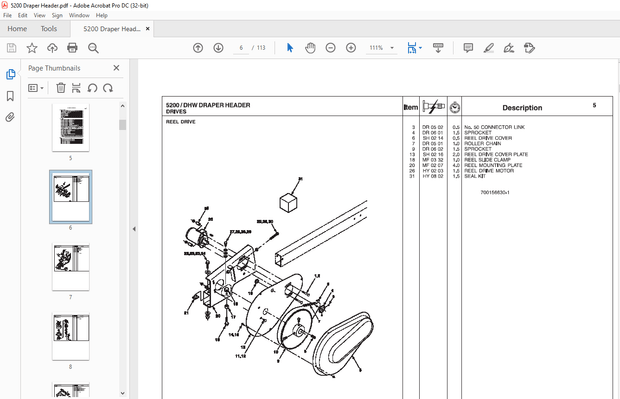Delete selected page with trash icon
The image size is (620, 399).
60,88
